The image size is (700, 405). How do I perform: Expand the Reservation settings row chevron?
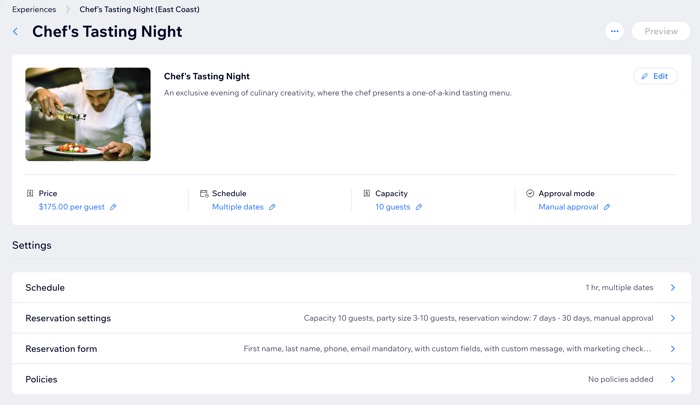[672, 318]
